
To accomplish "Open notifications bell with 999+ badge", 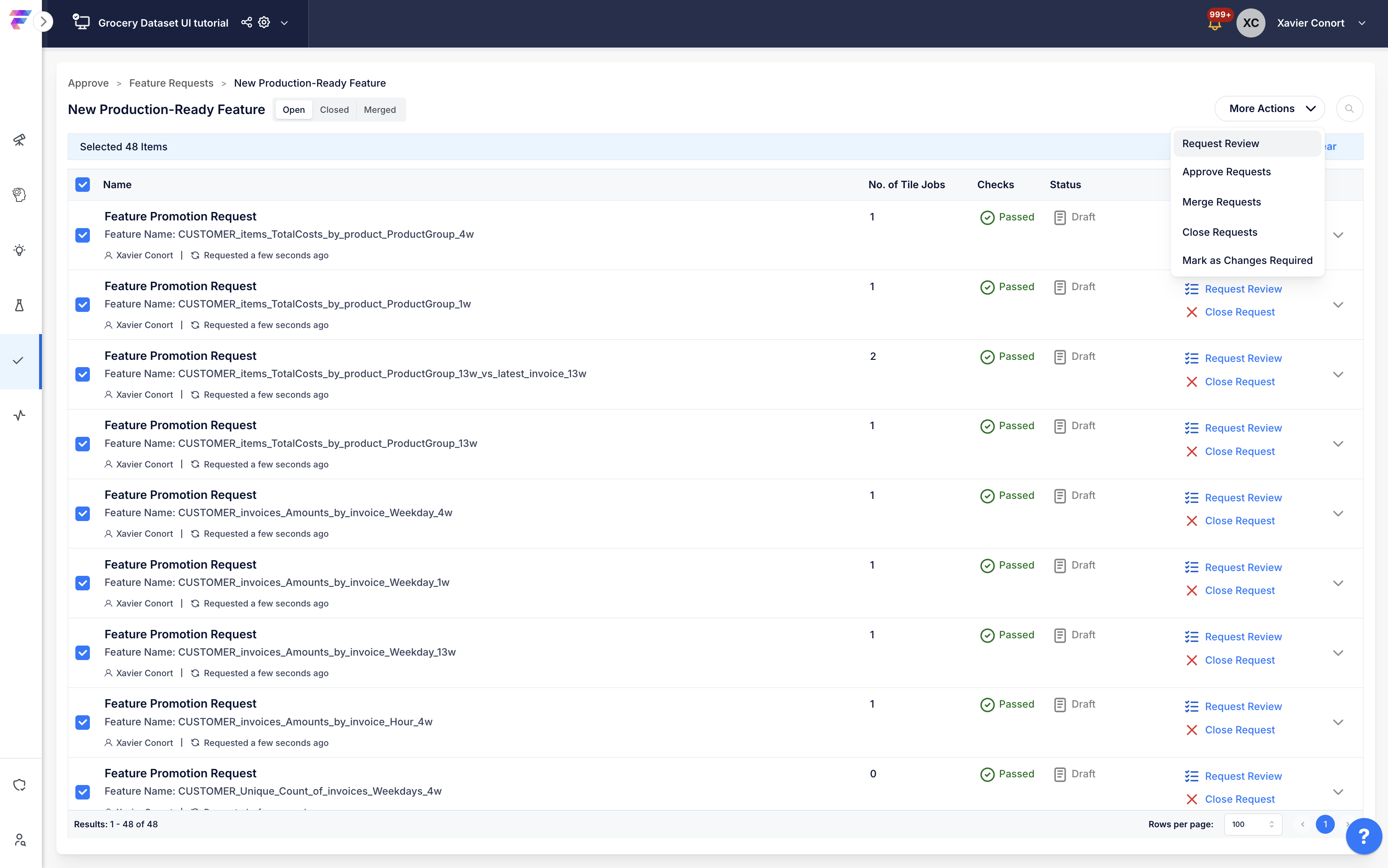I will [x=1215, y=23].
